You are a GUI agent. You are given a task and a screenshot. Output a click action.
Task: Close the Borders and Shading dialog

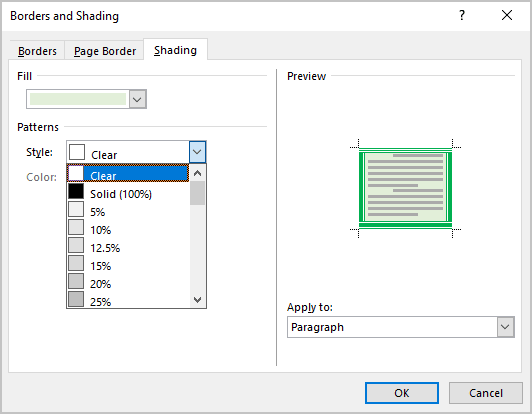point(507,15)
